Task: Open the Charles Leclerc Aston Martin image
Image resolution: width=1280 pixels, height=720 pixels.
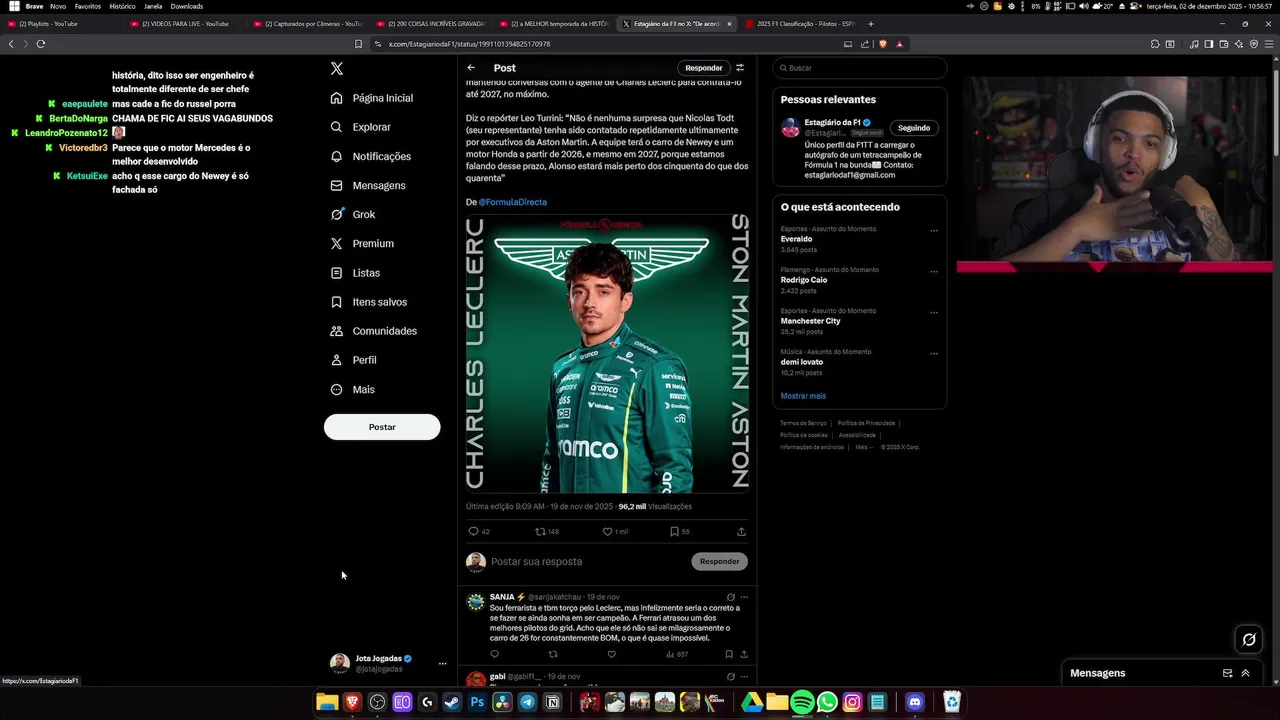Action: [607, 354]
